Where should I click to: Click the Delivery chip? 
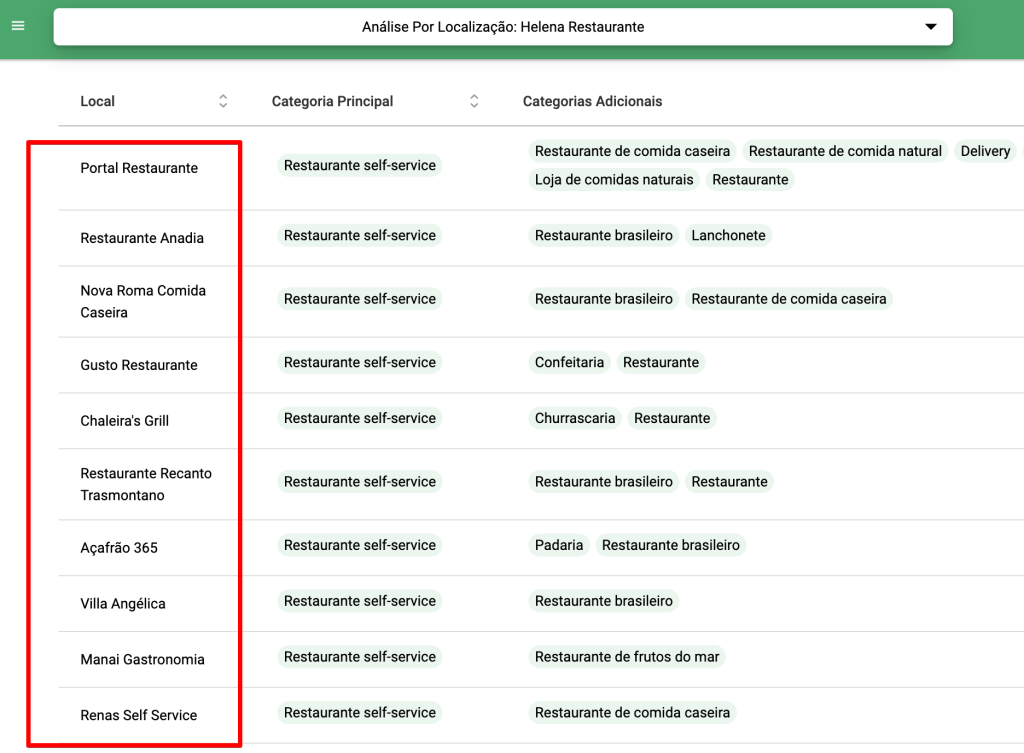click(985, 151)
